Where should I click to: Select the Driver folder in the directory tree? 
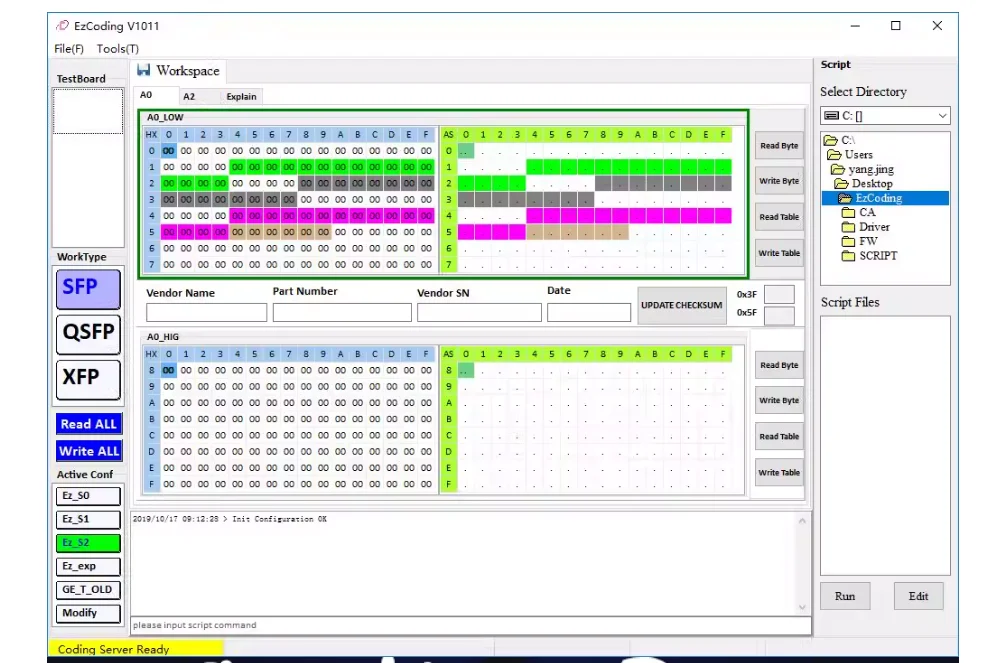pyautogui.click(x=874, y=227)
